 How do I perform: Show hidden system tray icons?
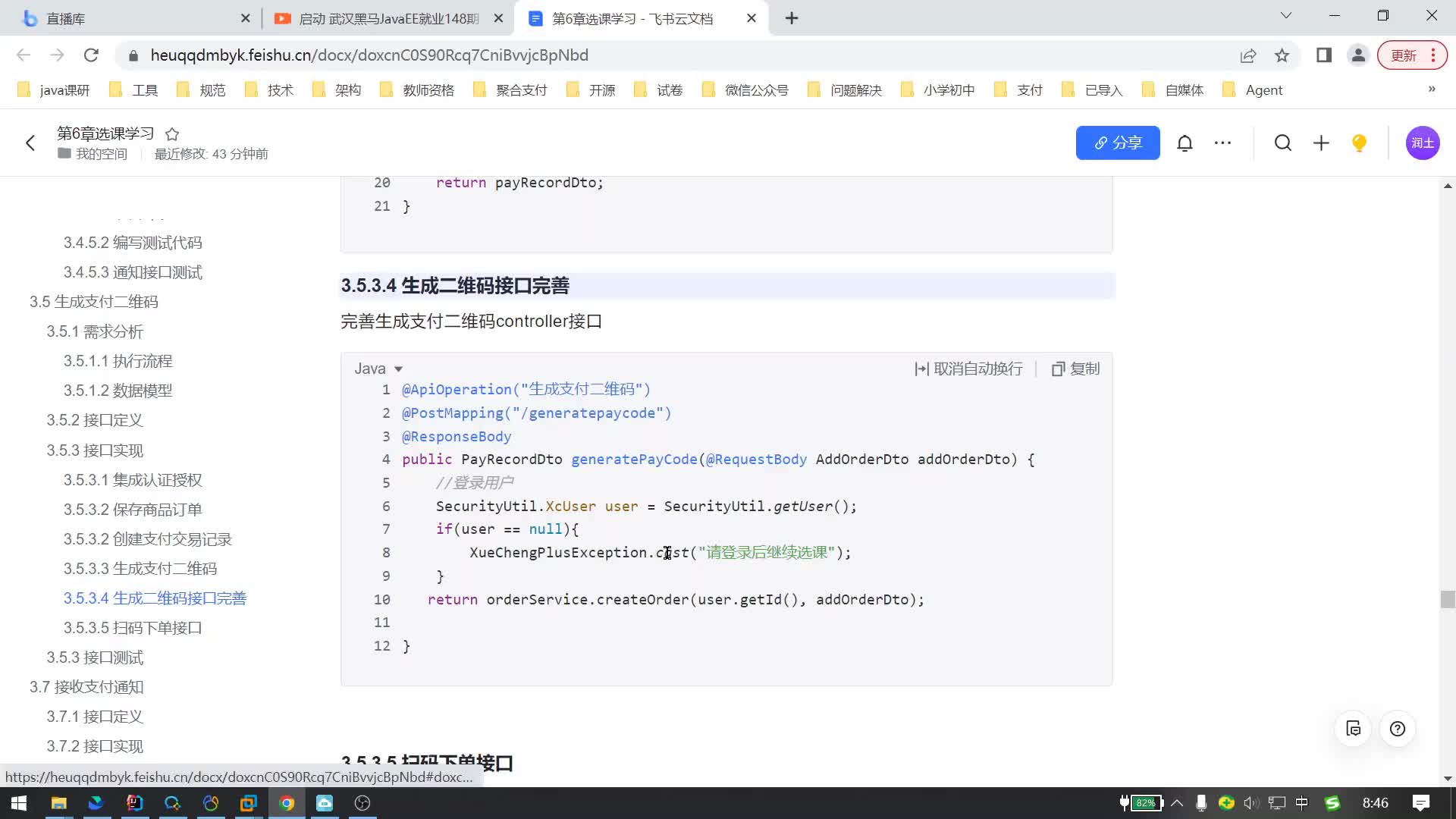coord(1177,803)
